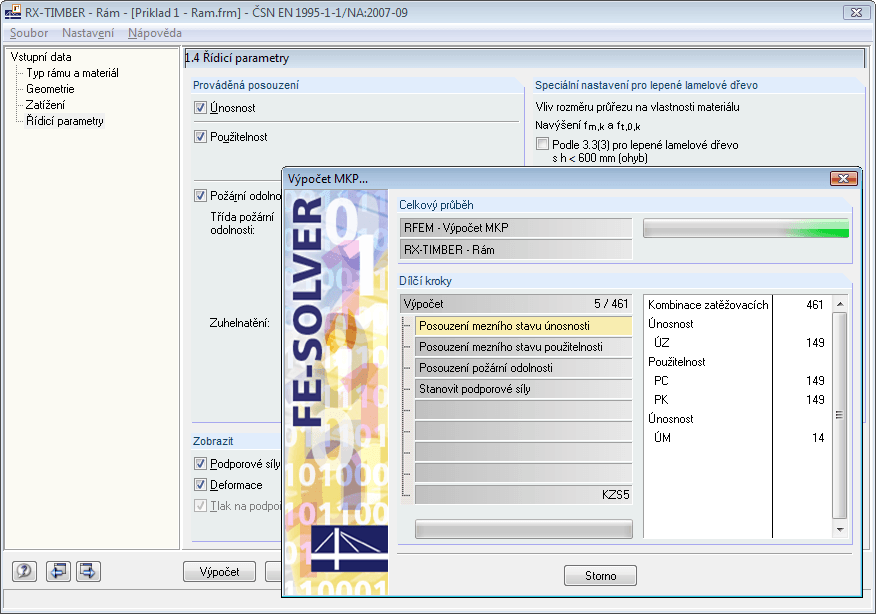876x614 pixels.
Task: Cancel calculation with Storno button
Action: [601, 575]
